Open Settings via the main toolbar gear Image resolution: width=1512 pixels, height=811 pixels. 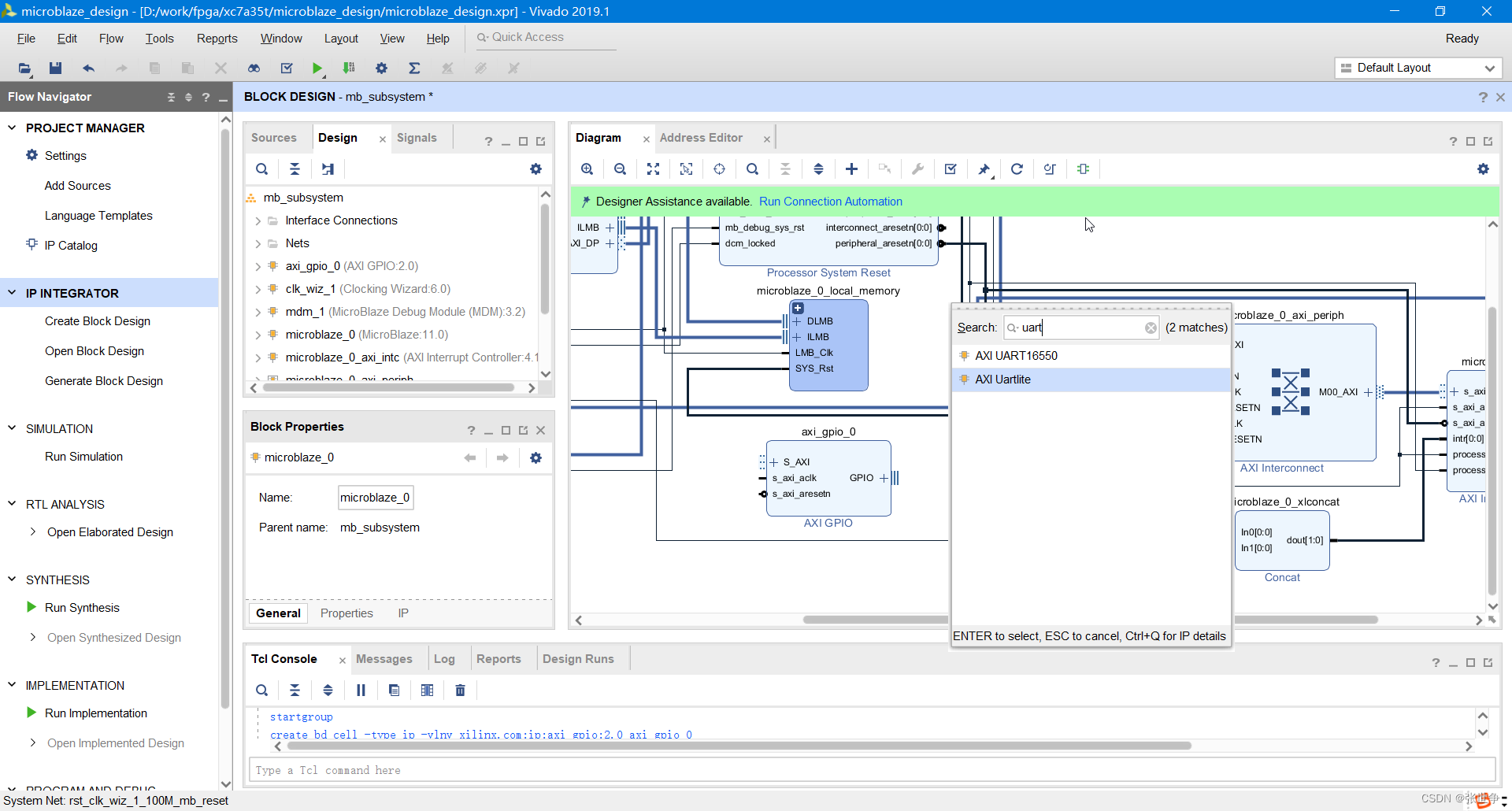pos(381,69)
